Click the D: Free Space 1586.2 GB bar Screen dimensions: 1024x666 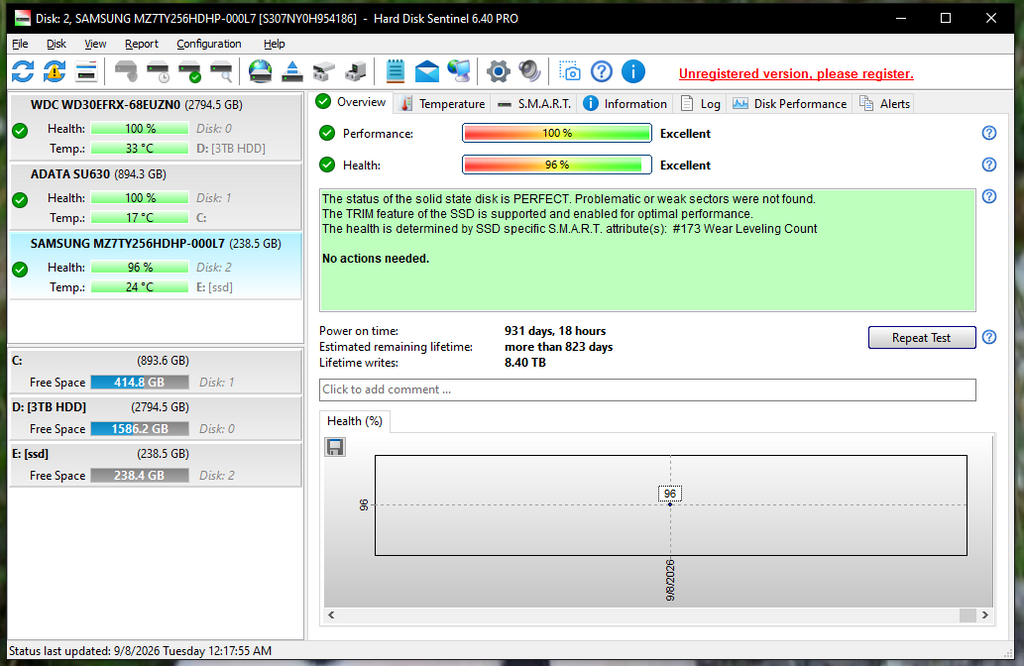[x=139, y=429]
